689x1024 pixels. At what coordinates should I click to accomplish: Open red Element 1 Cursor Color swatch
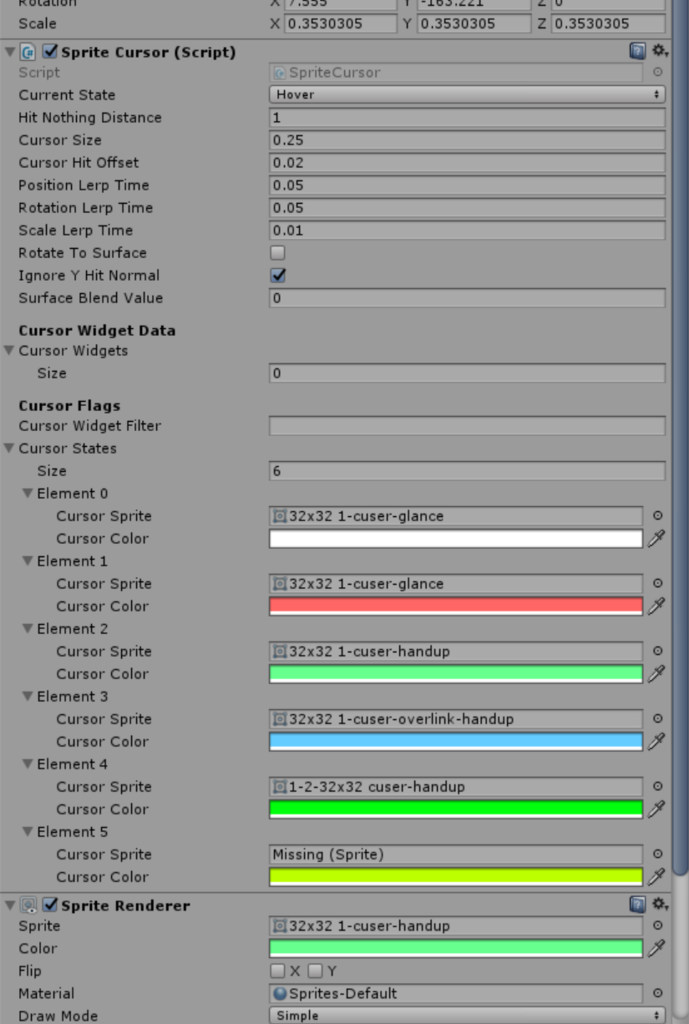point(456,606)
